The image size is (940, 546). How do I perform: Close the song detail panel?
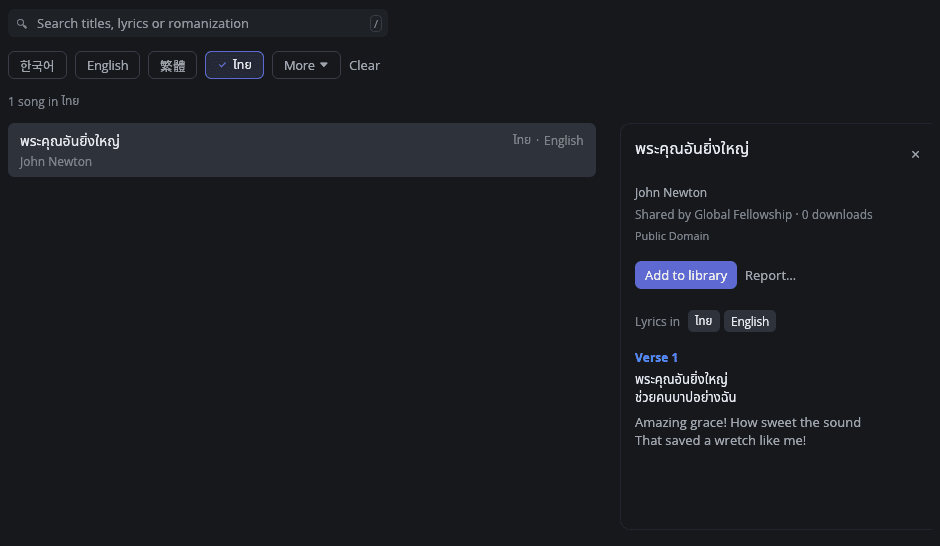coord(915,155)
